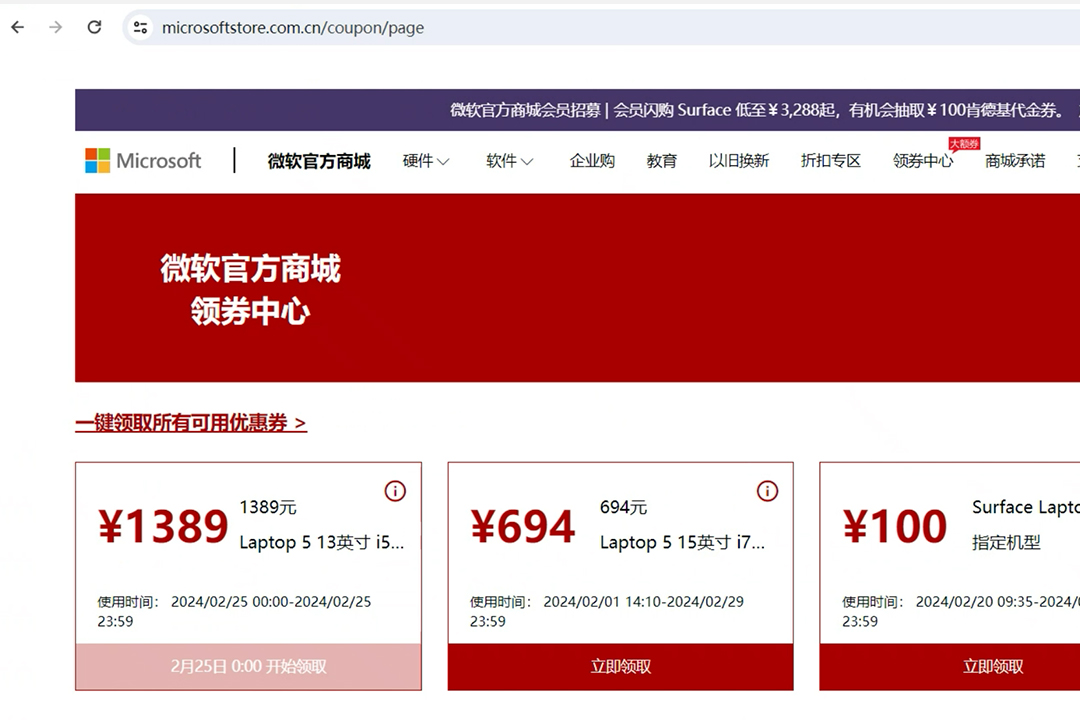Open the 折扣专区 page

pos(831,161)
